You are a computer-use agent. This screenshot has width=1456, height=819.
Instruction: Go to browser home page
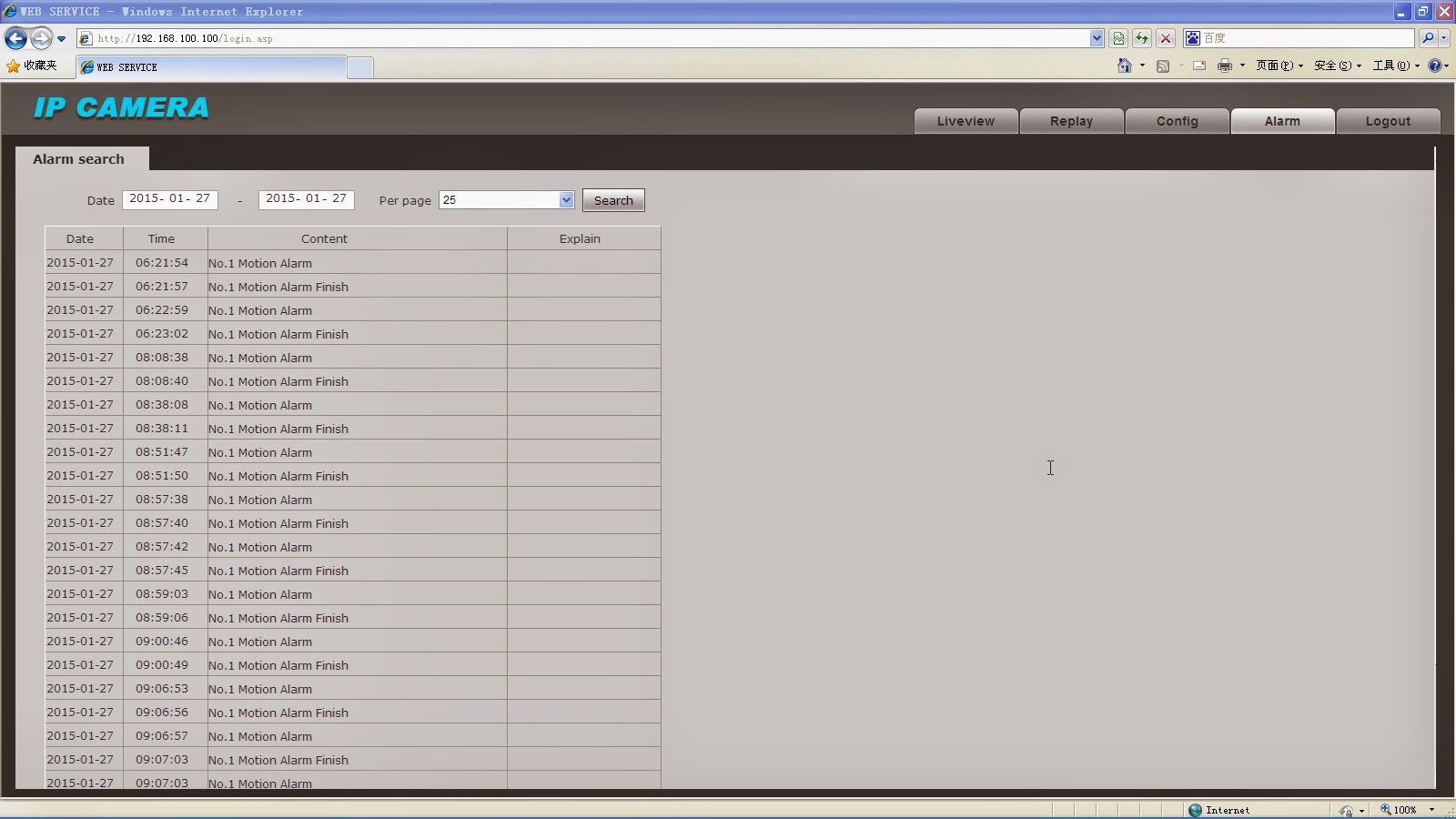(x=1126, y=66)
